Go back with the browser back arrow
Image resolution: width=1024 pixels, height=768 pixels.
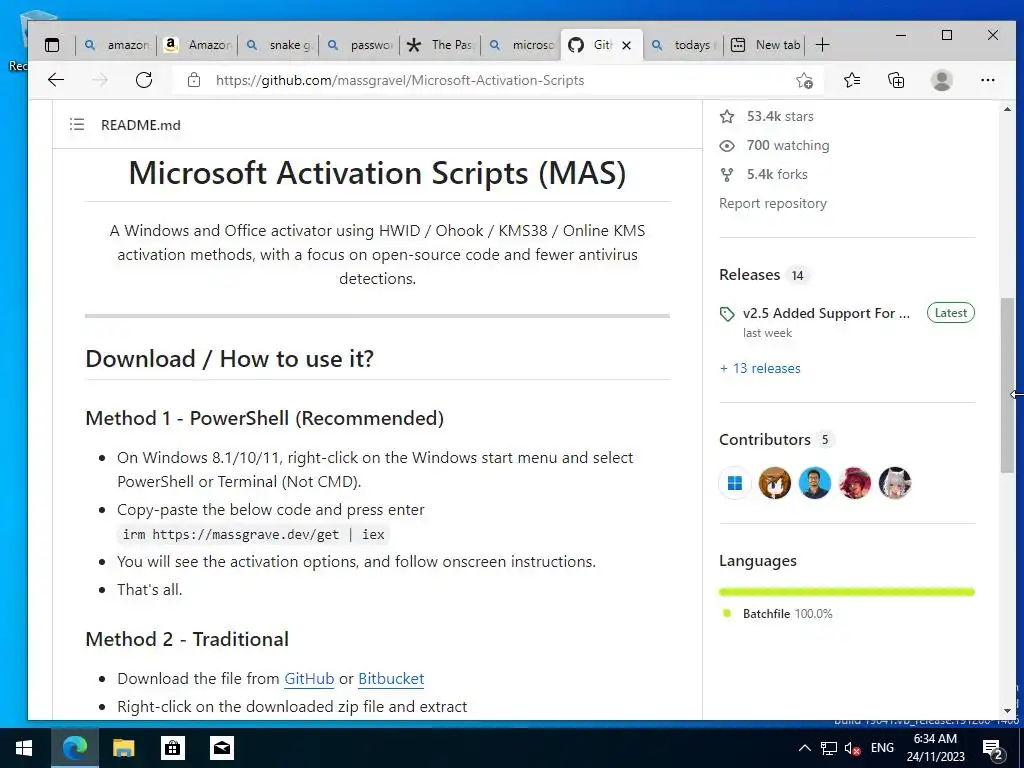(56, 80)
